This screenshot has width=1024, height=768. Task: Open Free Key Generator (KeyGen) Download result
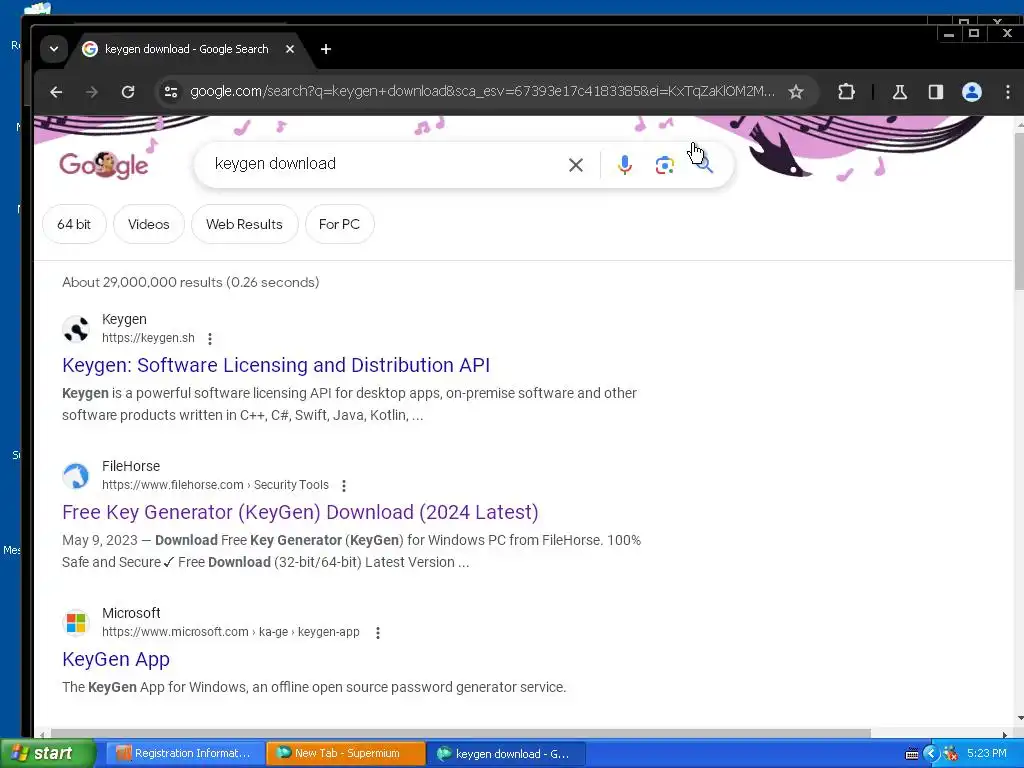tap(300, 512)
